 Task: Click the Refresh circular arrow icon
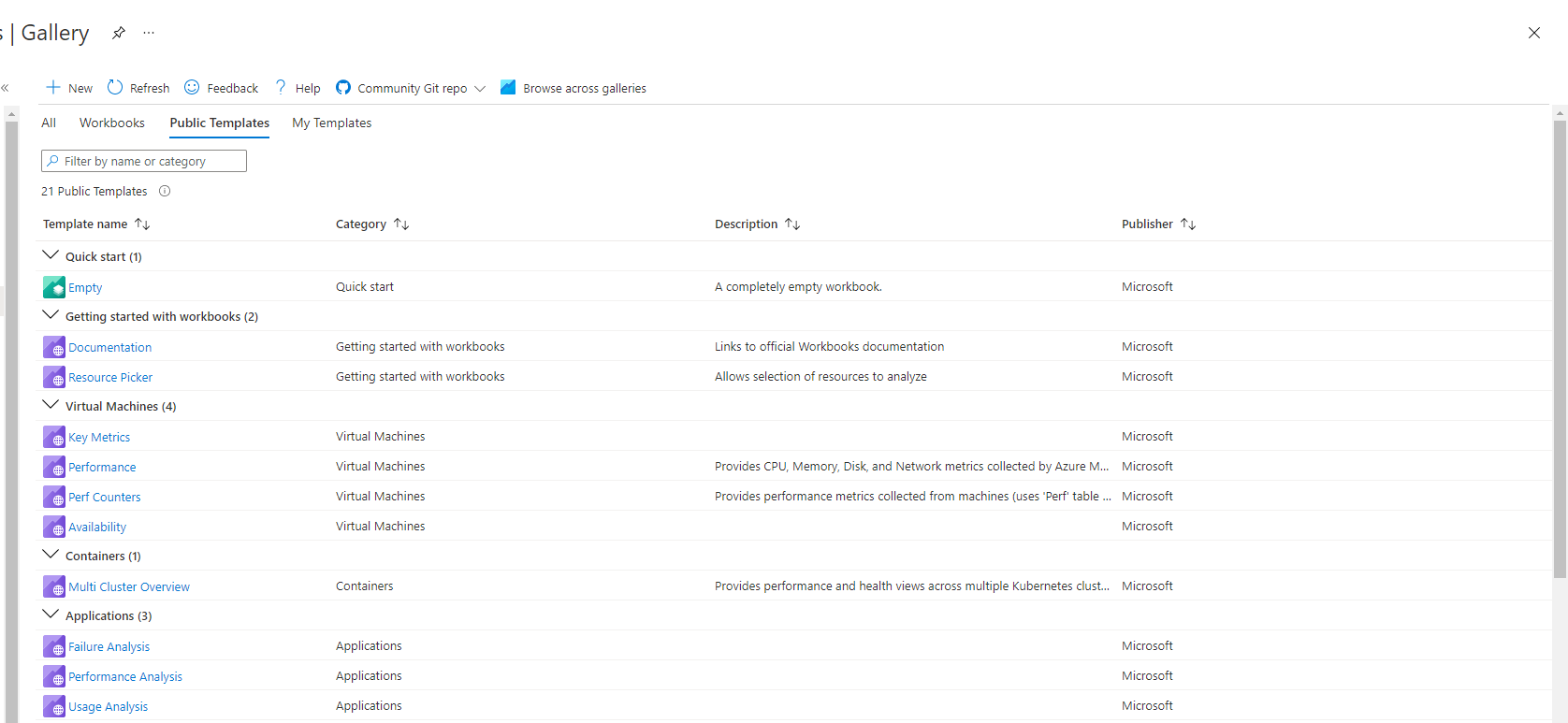(115, 87)
